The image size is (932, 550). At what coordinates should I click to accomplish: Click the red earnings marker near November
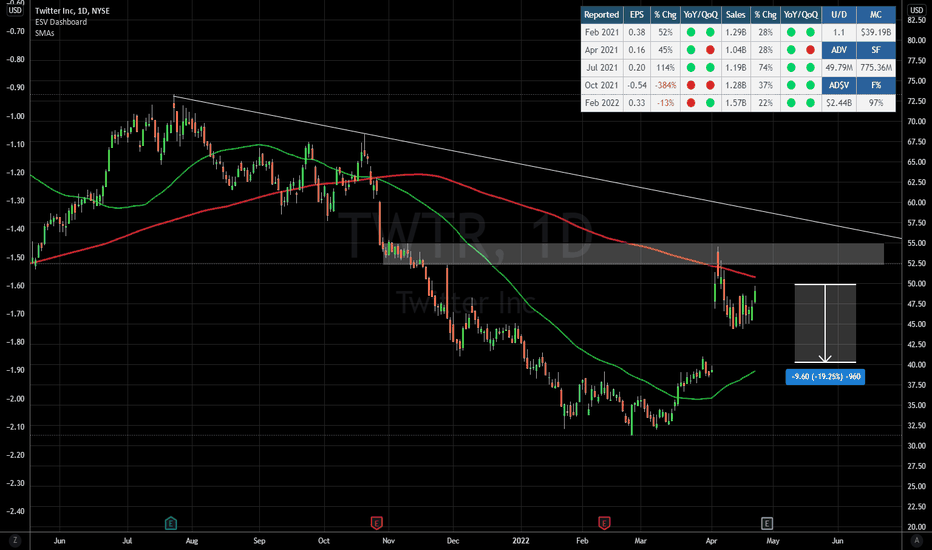(376, 523)
